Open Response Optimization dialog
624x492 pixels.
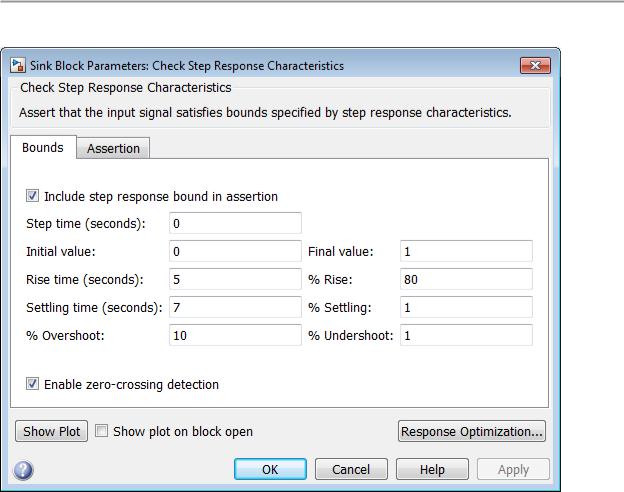(472, 431)
